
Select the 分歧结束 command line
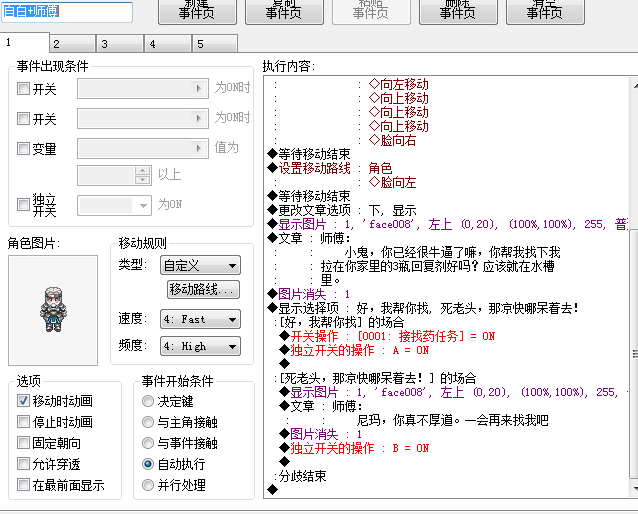[300, 476]
